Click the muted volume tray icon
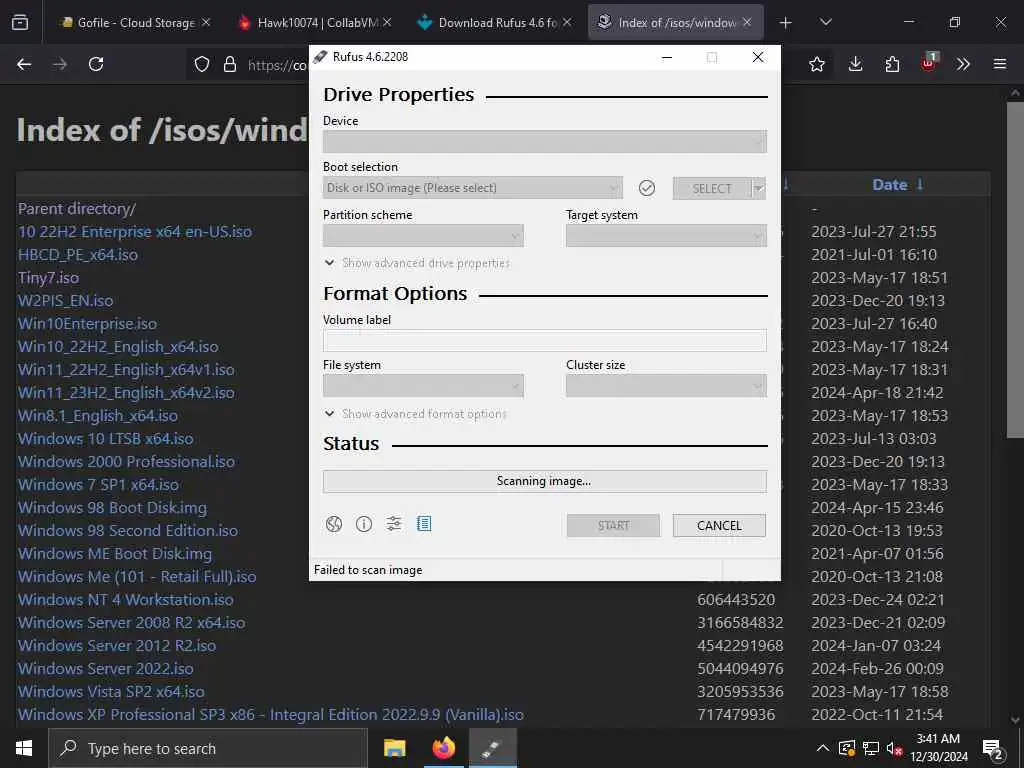Viewport: 1024px width, 768px height. pos(893,748)
